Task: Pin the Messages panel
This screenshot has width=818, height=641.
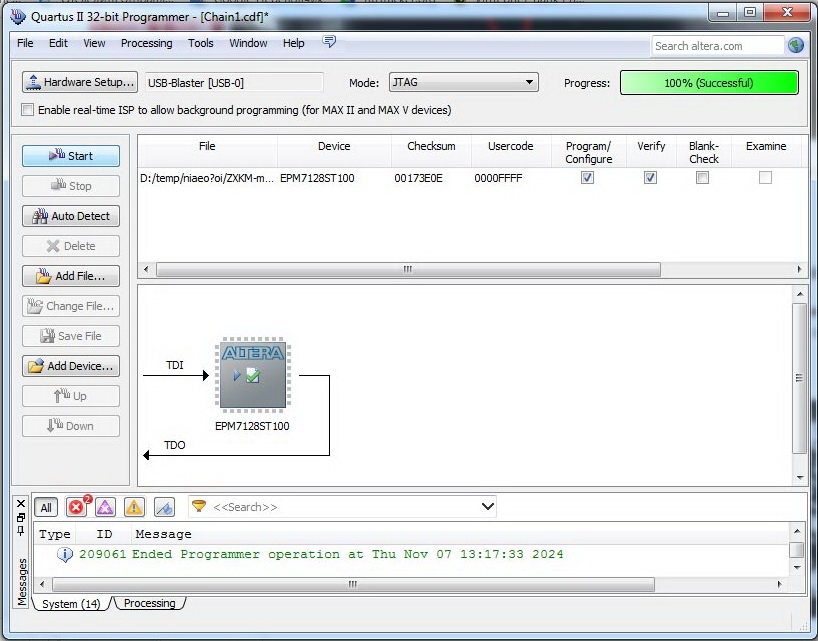Action: coord(21,531)
